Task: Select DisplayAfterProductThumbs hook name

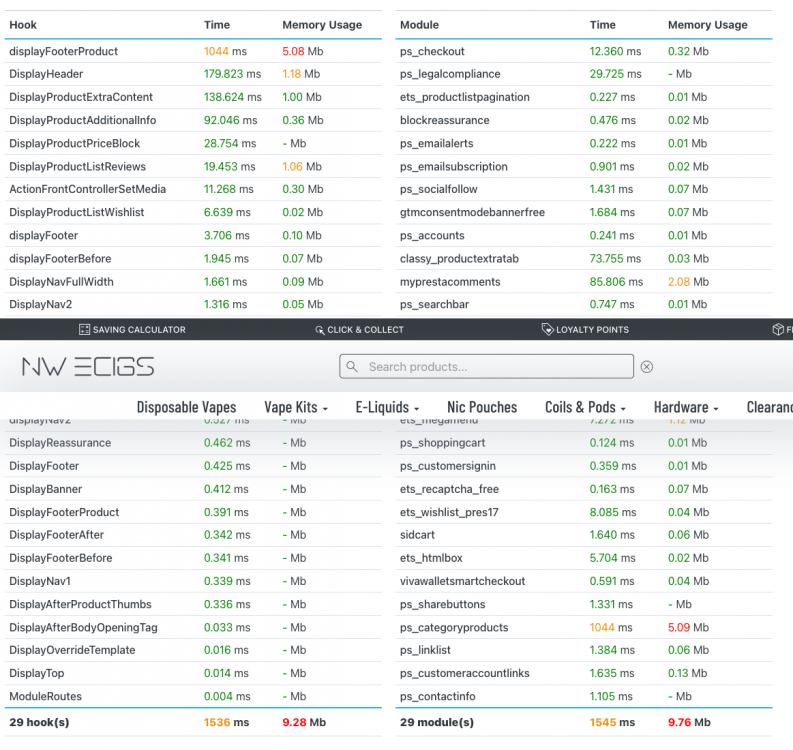Action: [80, 604]
